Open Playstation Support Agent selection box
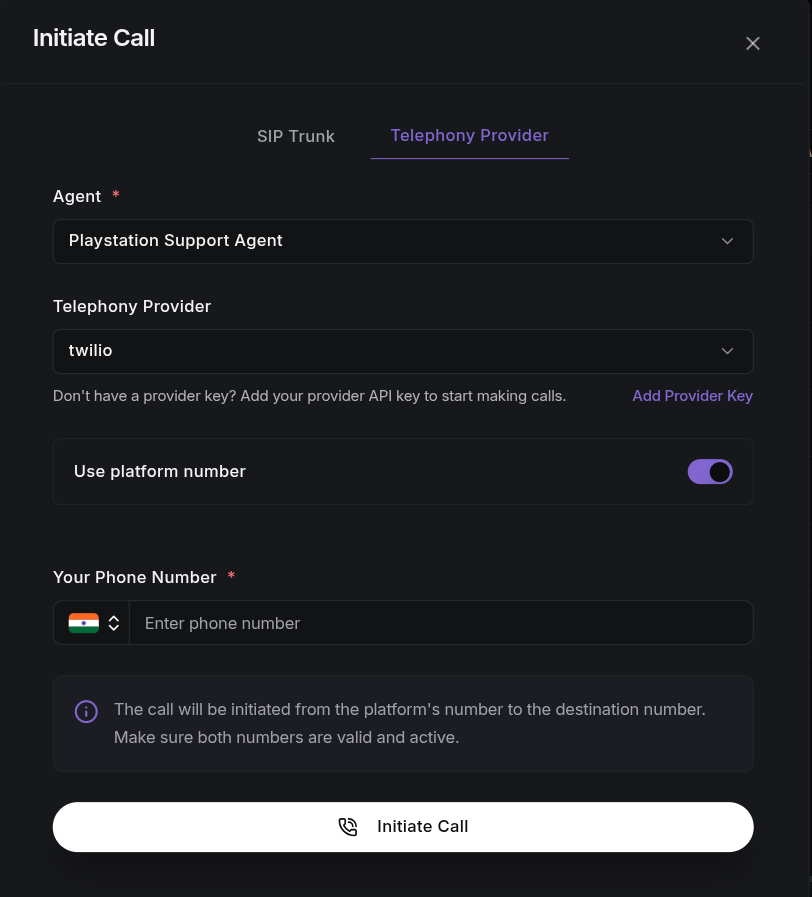 tap(403, 241)
